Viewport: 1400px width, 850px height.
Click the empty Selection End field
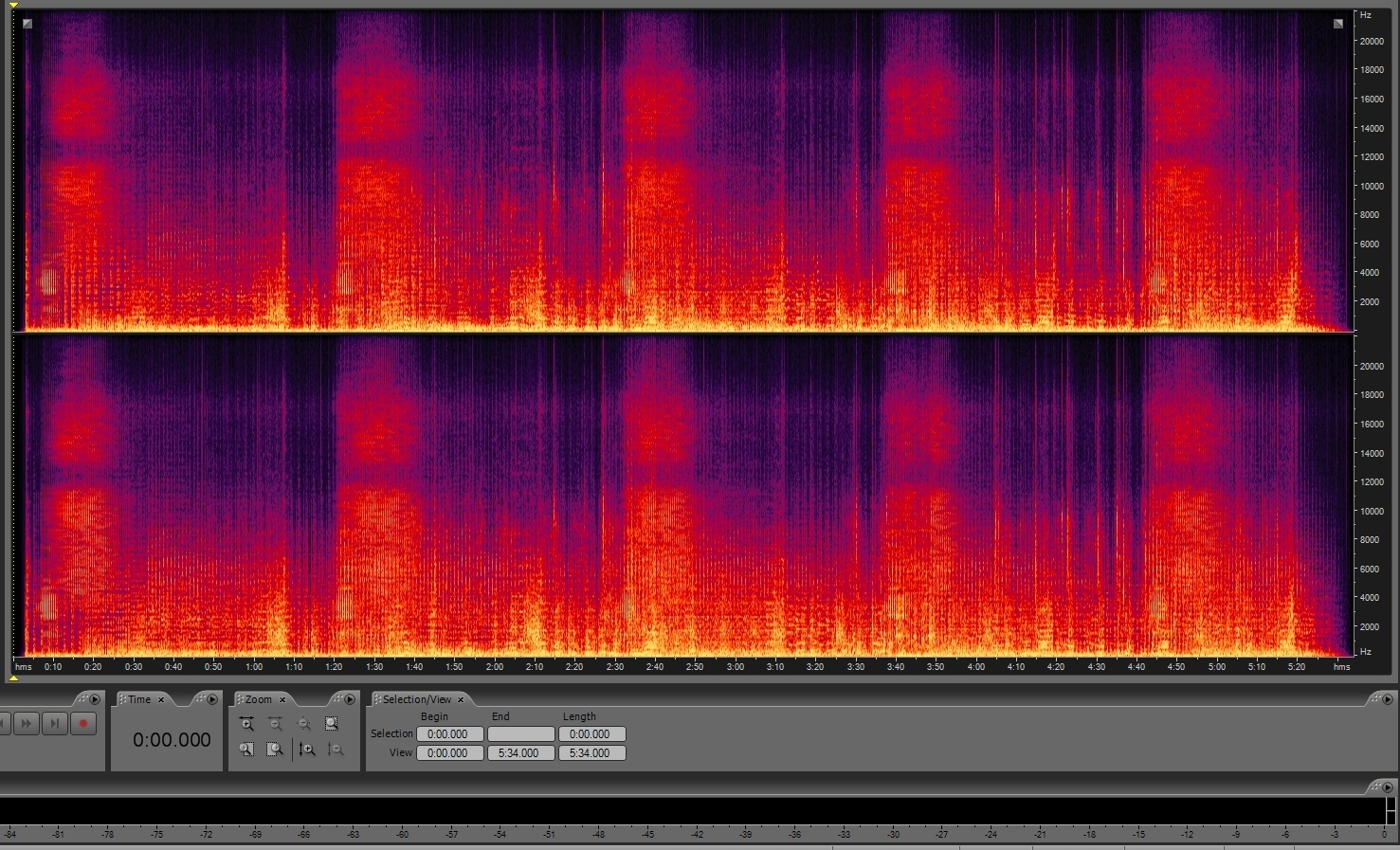520,734
